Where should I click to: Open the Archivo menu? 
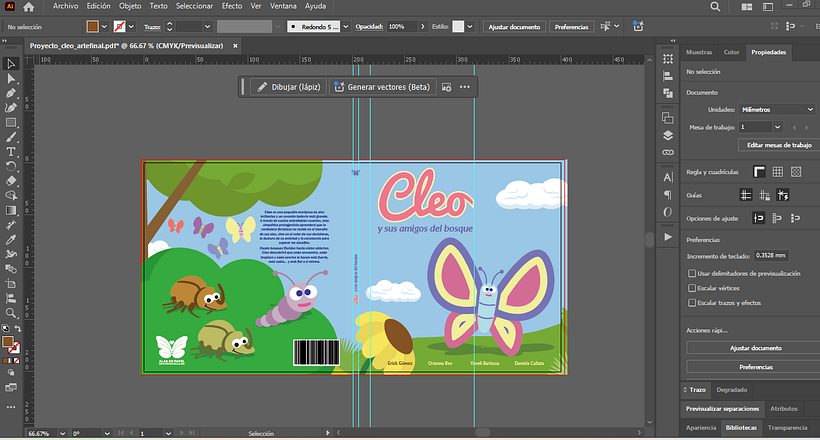pos(65,6)
